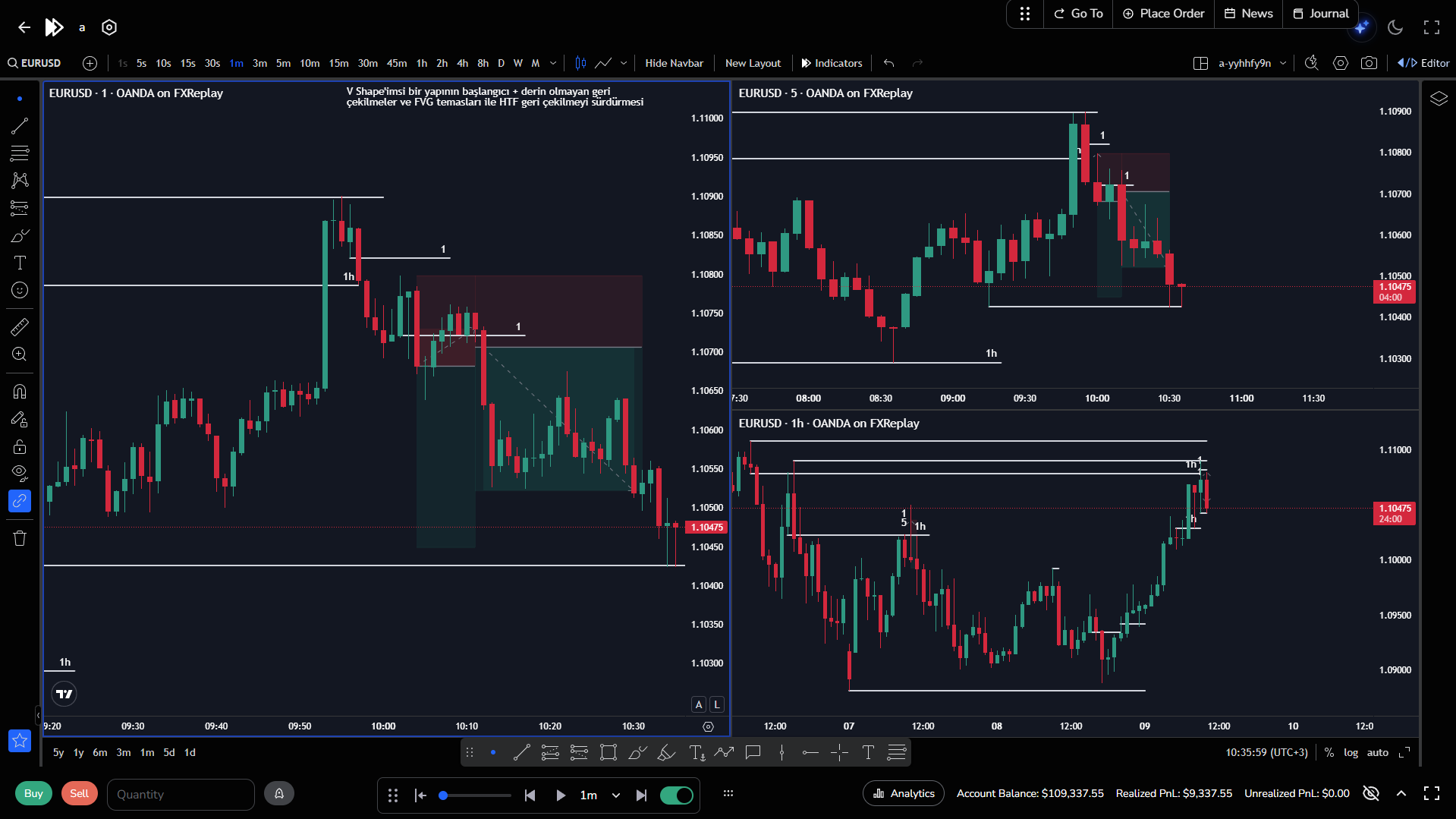The width and height of the screenshot is (1456, 819).
Task: Expand the timeframes dropdown chevron
Action: 553,63
